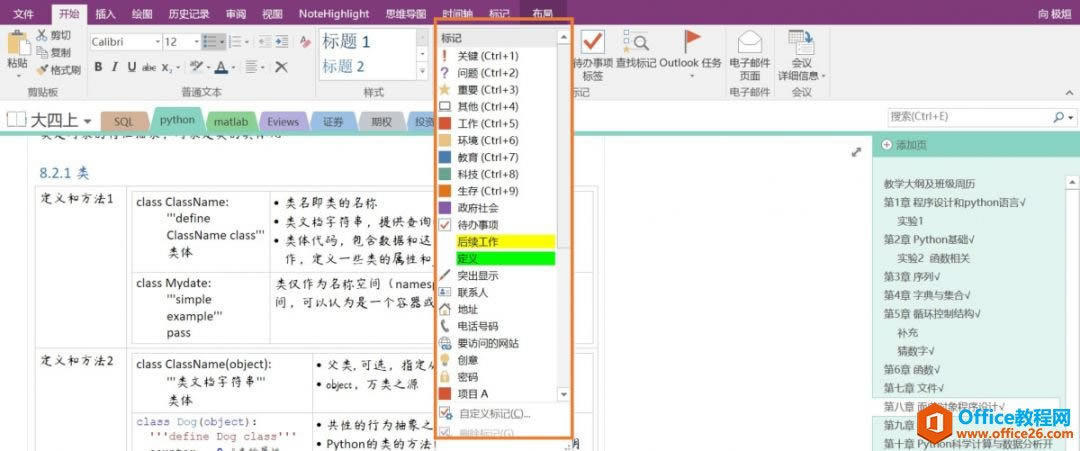Toggle bold formatting
The height and width of the screenshot is (451, 1080).
coord(98,67)
